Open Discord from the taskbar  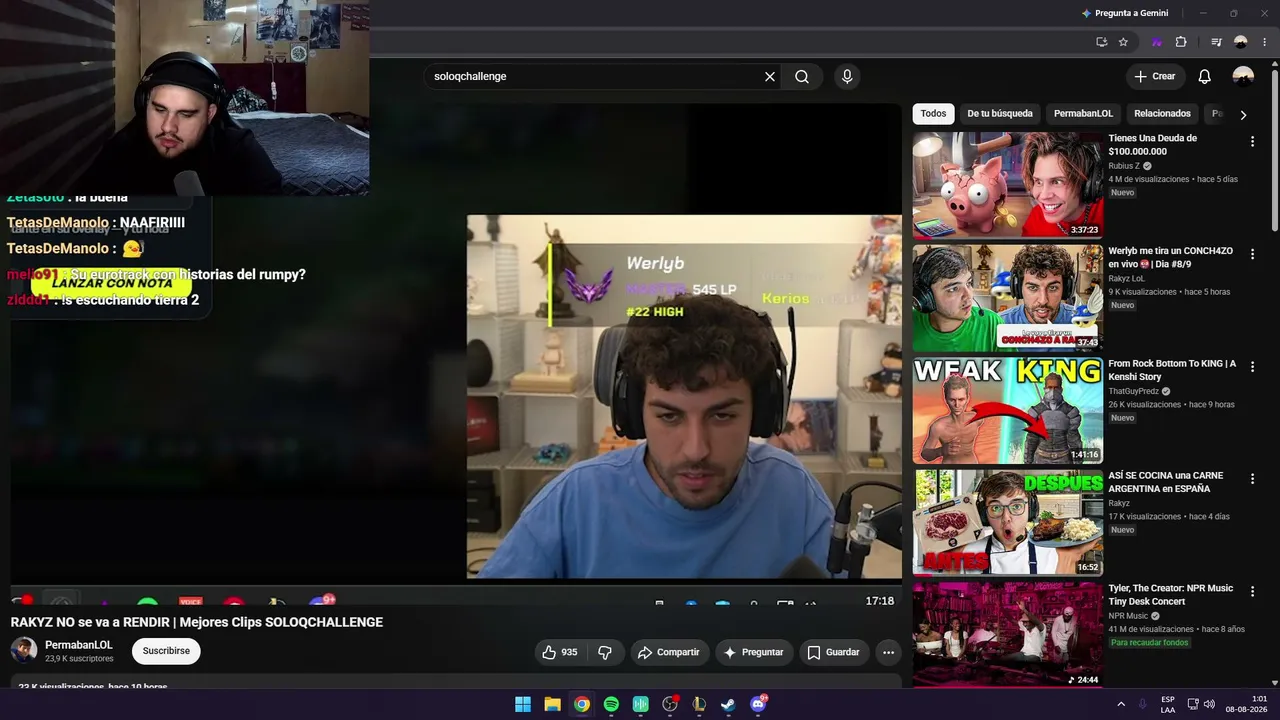(x=758, y=704)
